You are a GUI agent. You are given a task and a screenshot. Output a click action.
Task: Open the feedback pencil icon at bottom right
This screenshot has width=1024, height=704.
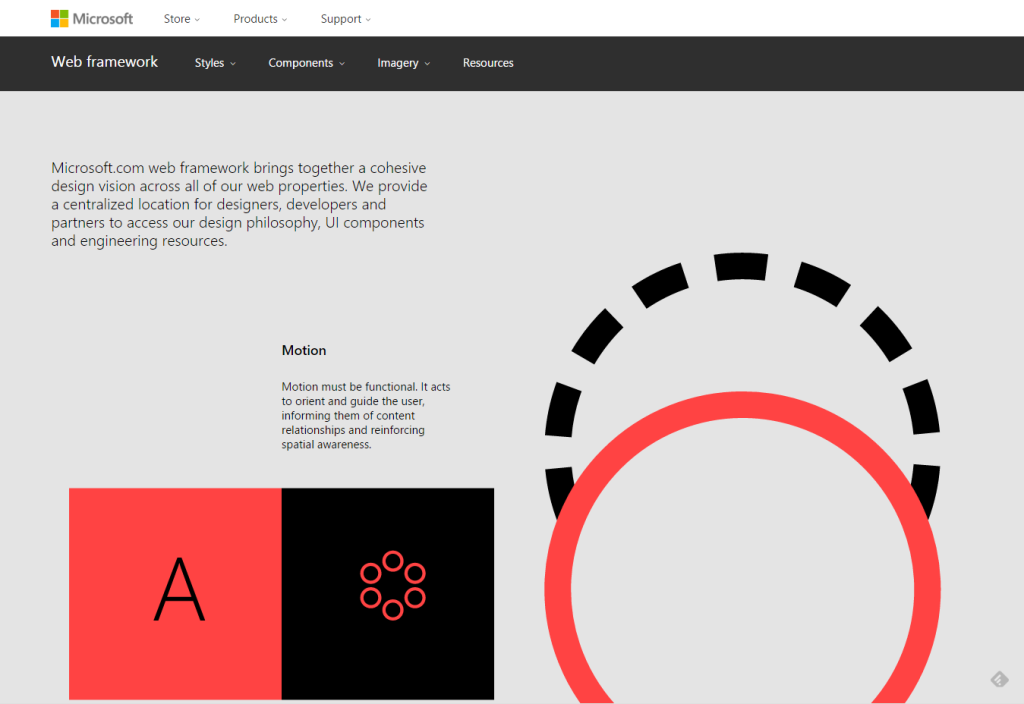pos(999,679)
